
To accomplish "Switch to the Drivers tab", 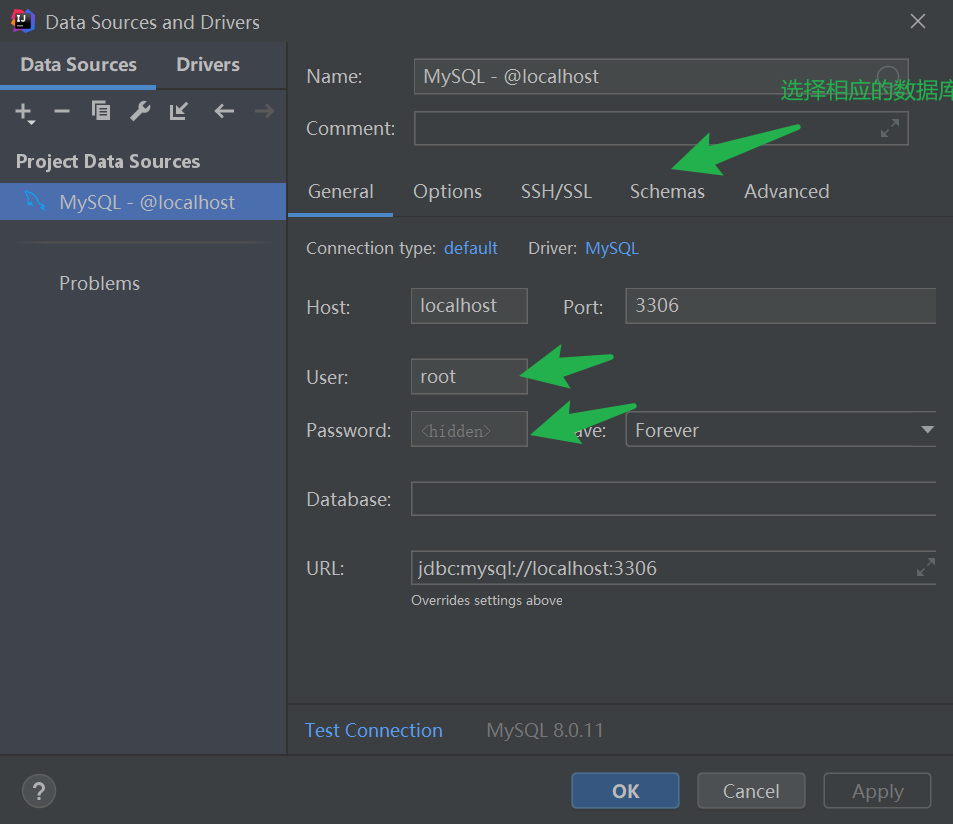I will (208, 64).
